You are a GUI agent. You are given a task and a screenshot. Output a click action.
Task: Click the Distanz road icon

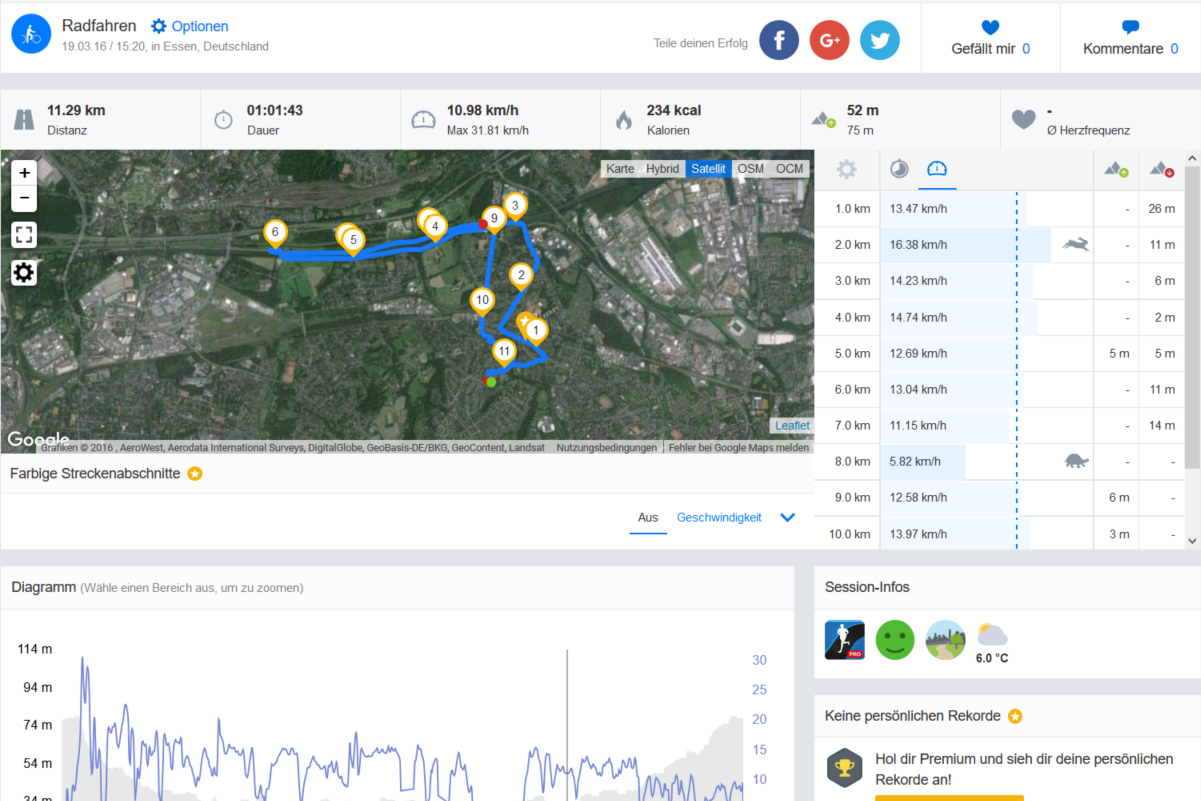click(24, 120)
